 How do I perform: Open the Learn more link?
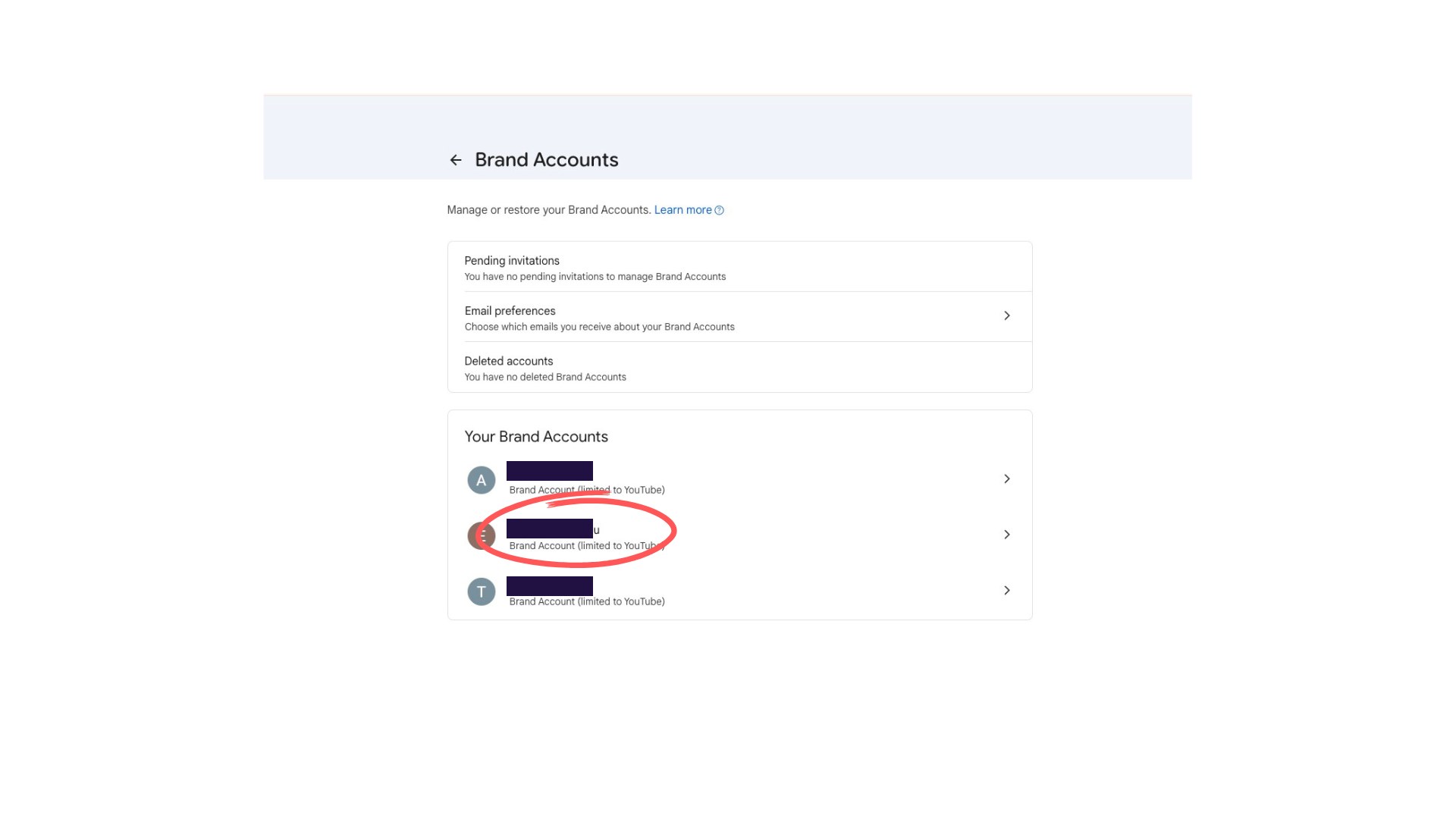click(x=682, y=209)
